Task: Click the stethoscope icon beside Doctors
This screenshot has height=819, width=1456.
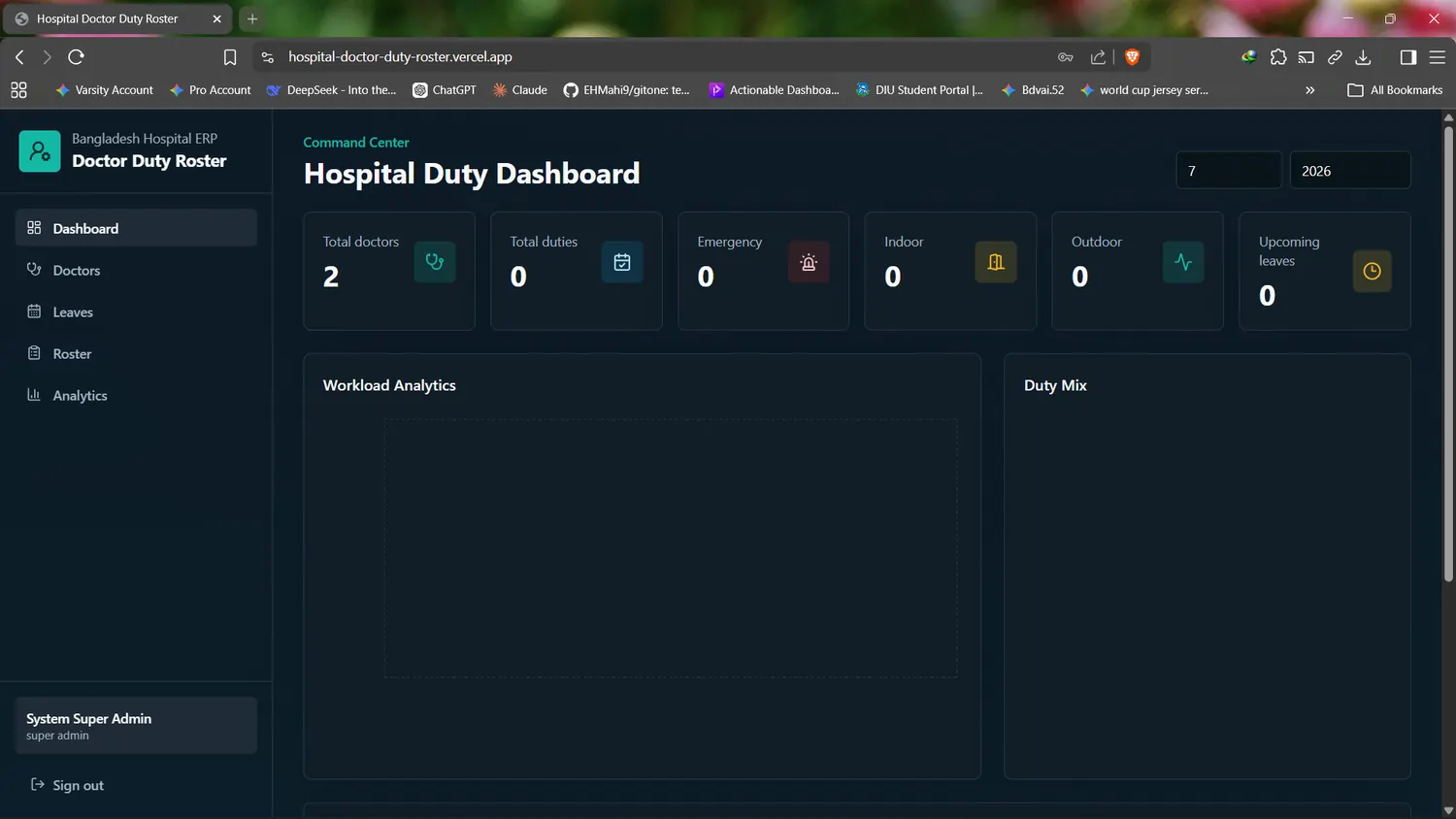Action: point(34,269)
